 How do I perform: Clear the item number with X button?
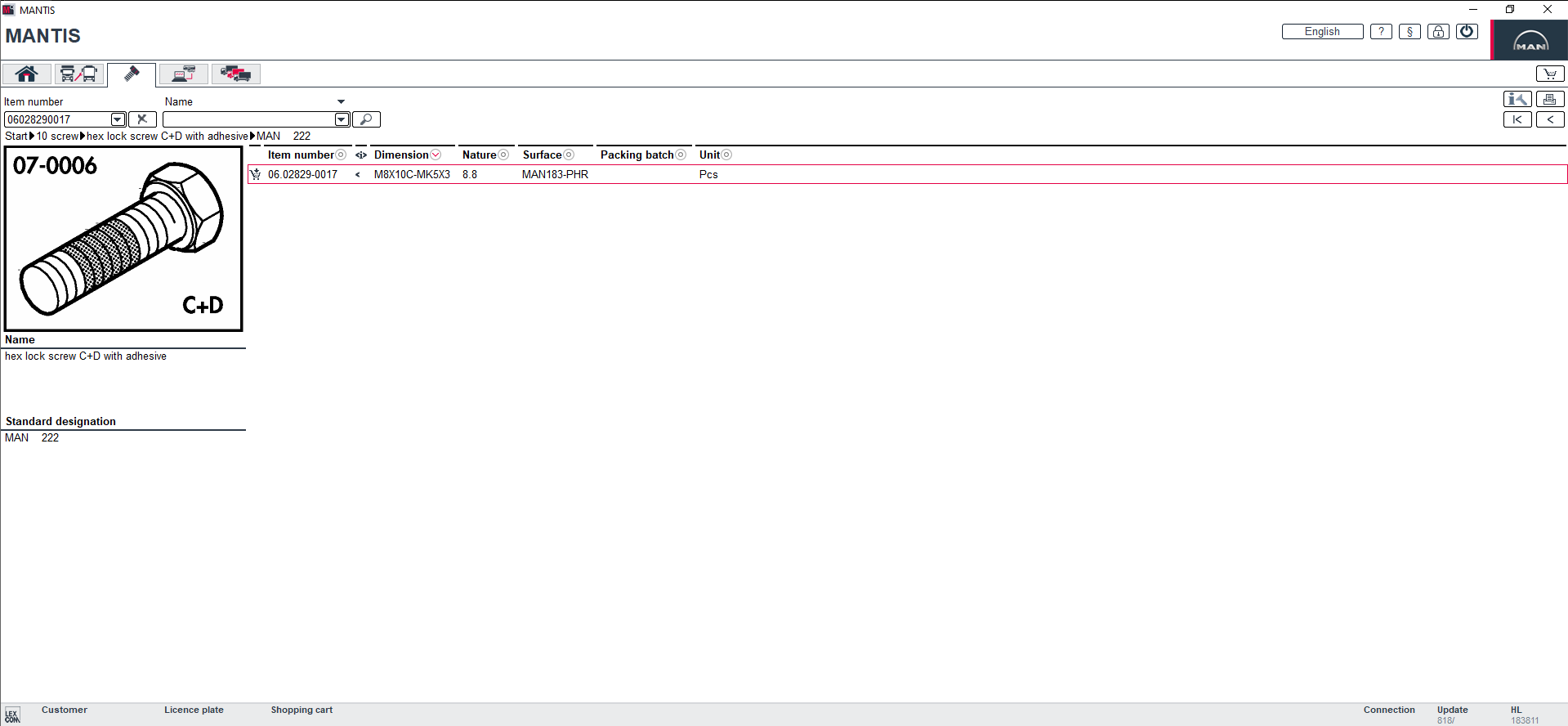[142, 119]
